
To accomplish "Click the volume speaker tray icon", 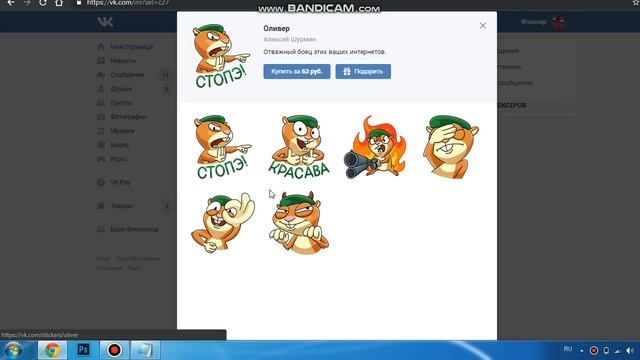I will pyautogui.click(x=630, y=351).
